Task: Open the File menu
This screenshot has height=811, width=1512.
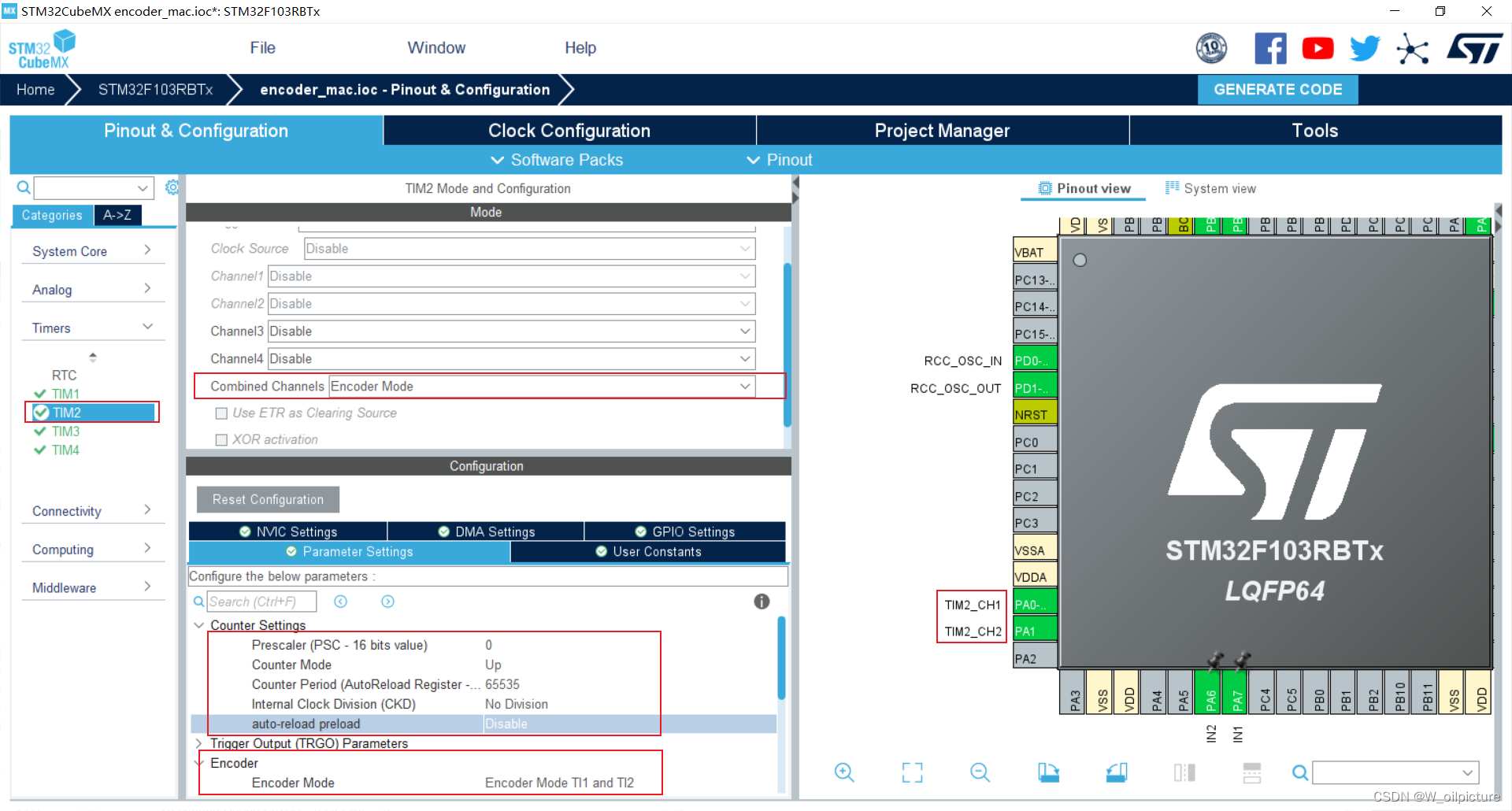Action: pyautogui.click(x=262, y=48)
